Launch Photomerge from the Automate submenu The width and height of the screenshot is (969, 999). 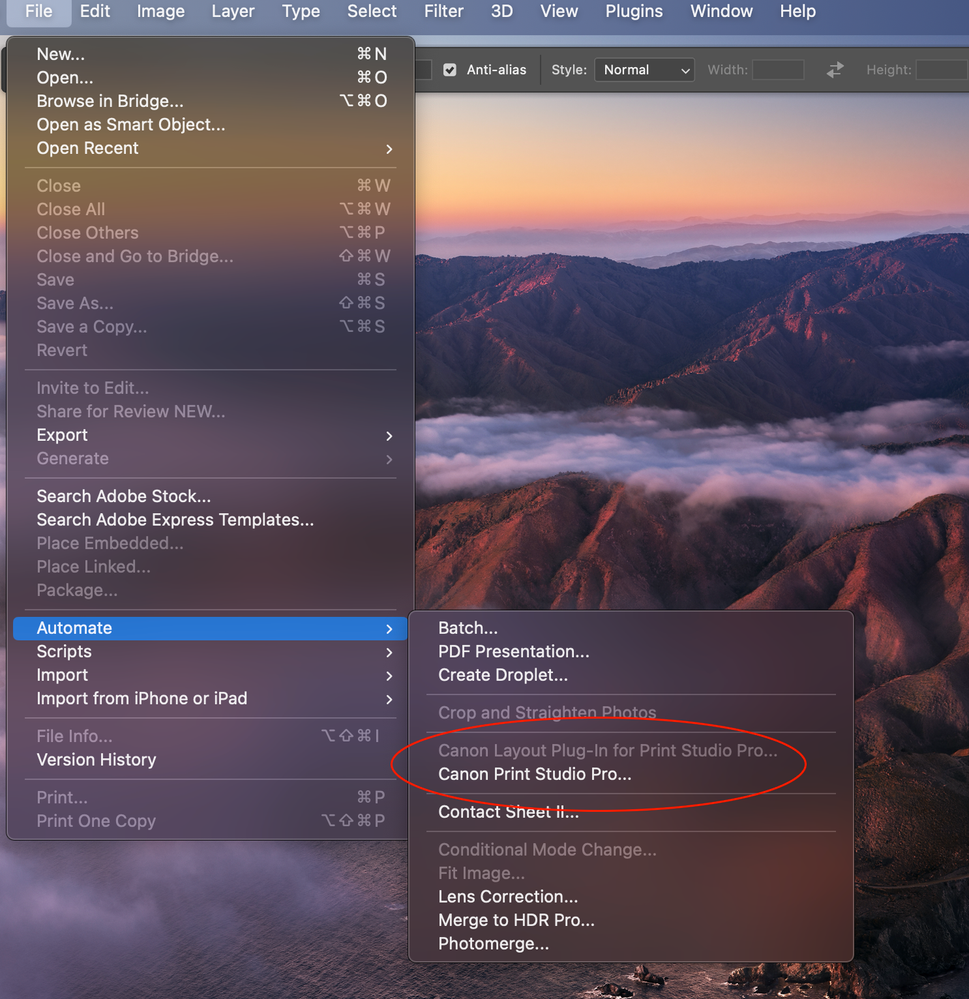click(x=493, y=944)
